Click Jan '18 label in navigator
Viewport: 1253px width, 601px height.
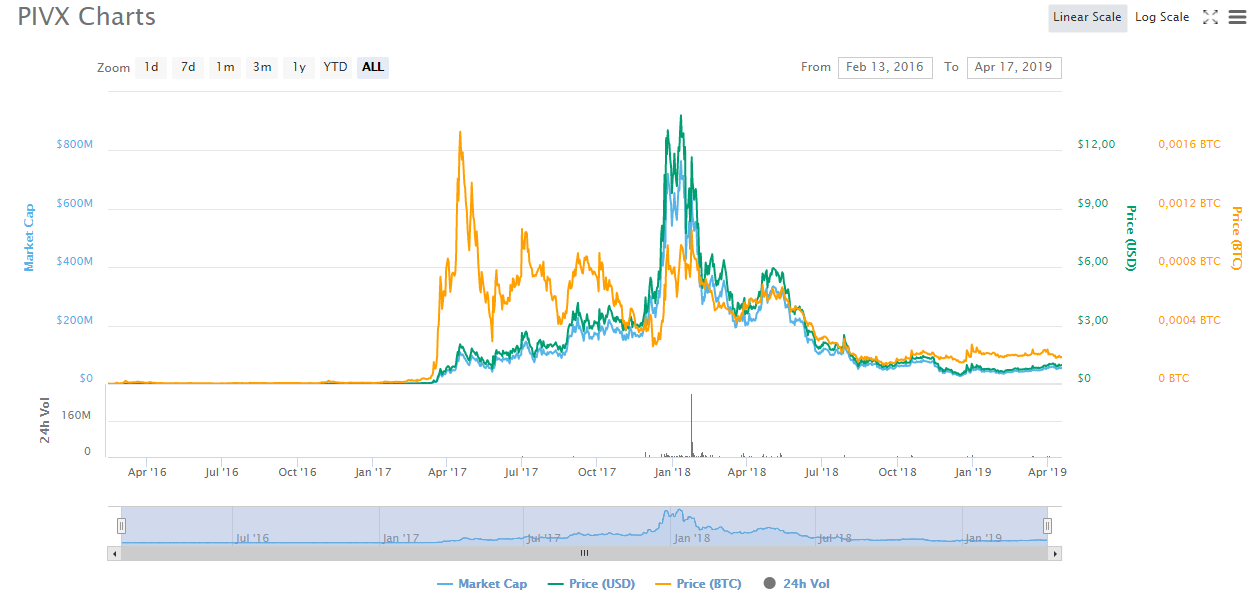pyautogui.click(x=692, y=538)
